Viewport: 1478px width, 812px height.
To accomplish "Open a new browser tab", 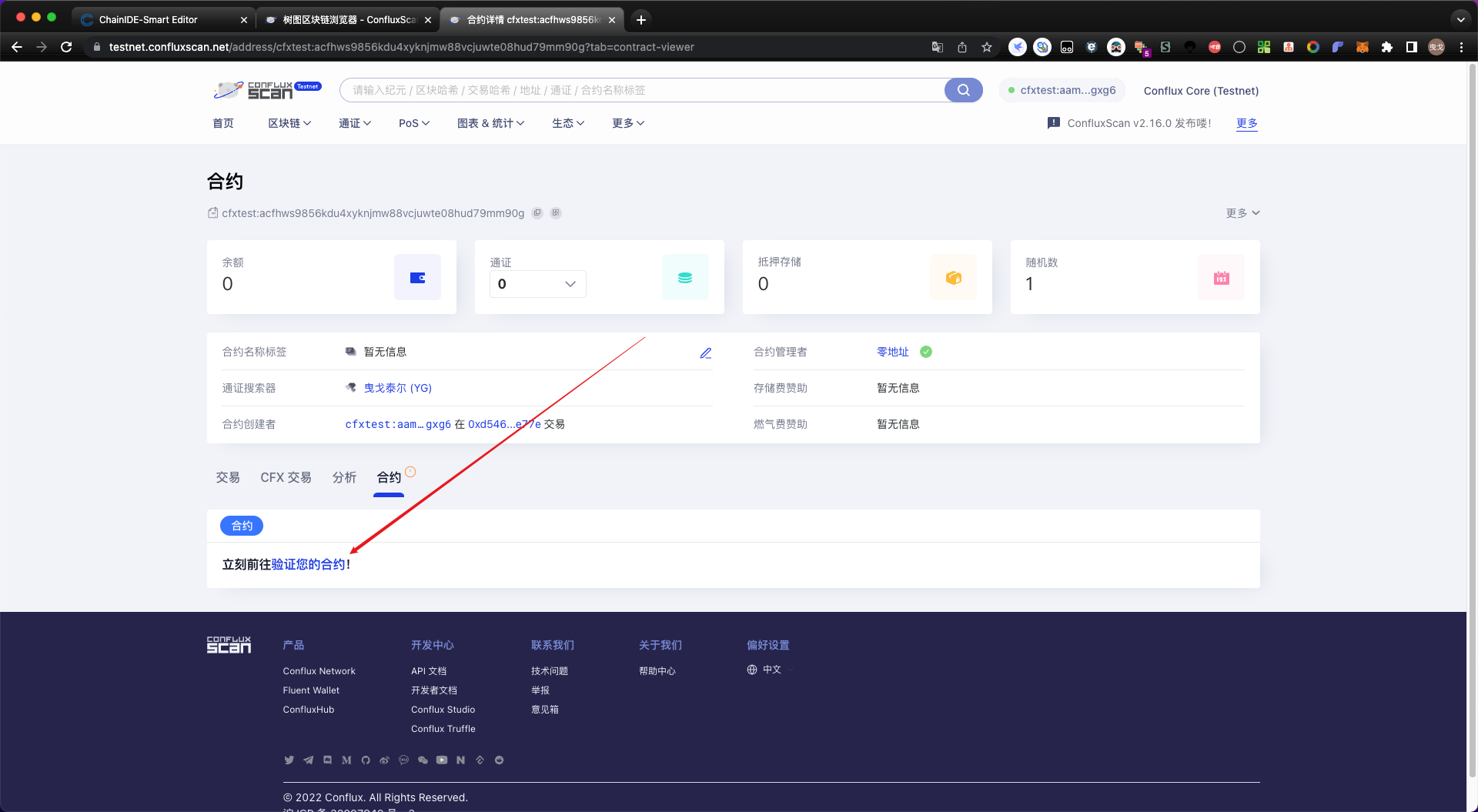I will click(x=640, y=19).
